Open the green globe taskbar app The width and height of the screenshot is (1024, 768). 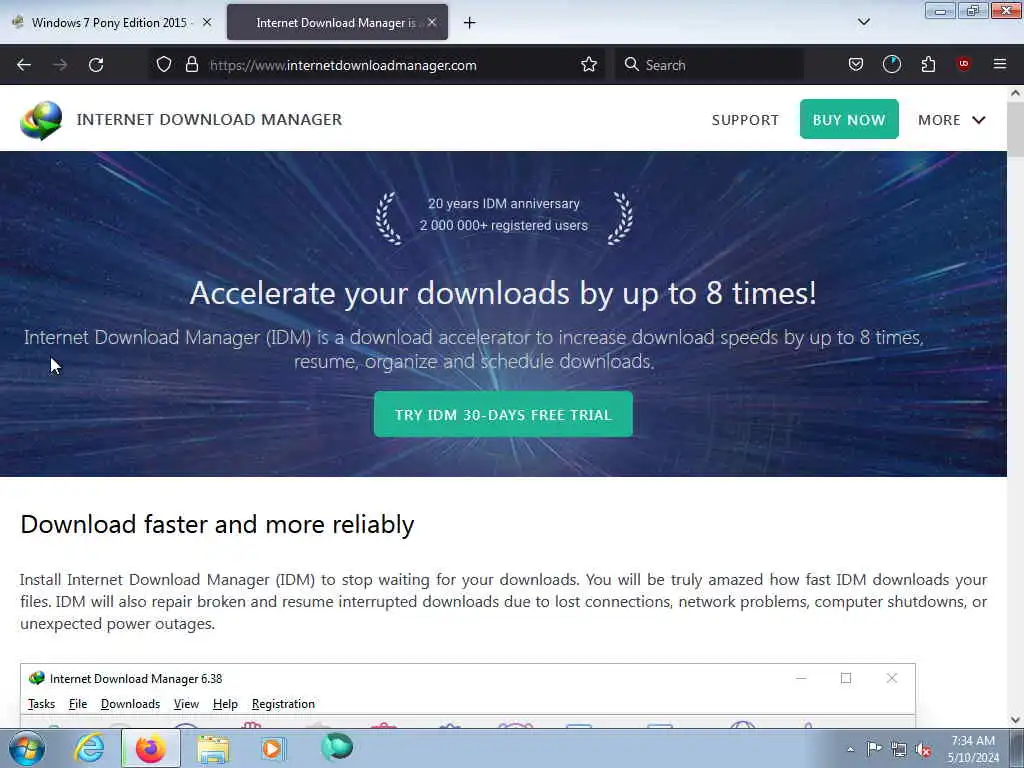[x=337, y=747]
